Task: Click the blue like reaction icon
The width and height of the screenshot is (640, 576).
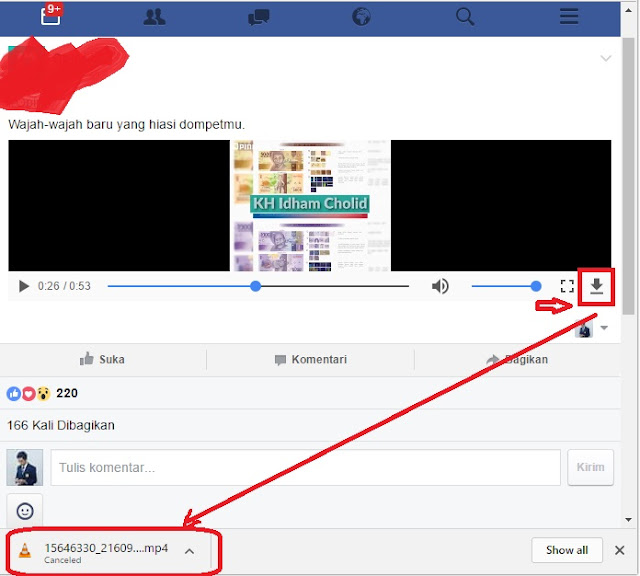Action: [x=14, y=394]
